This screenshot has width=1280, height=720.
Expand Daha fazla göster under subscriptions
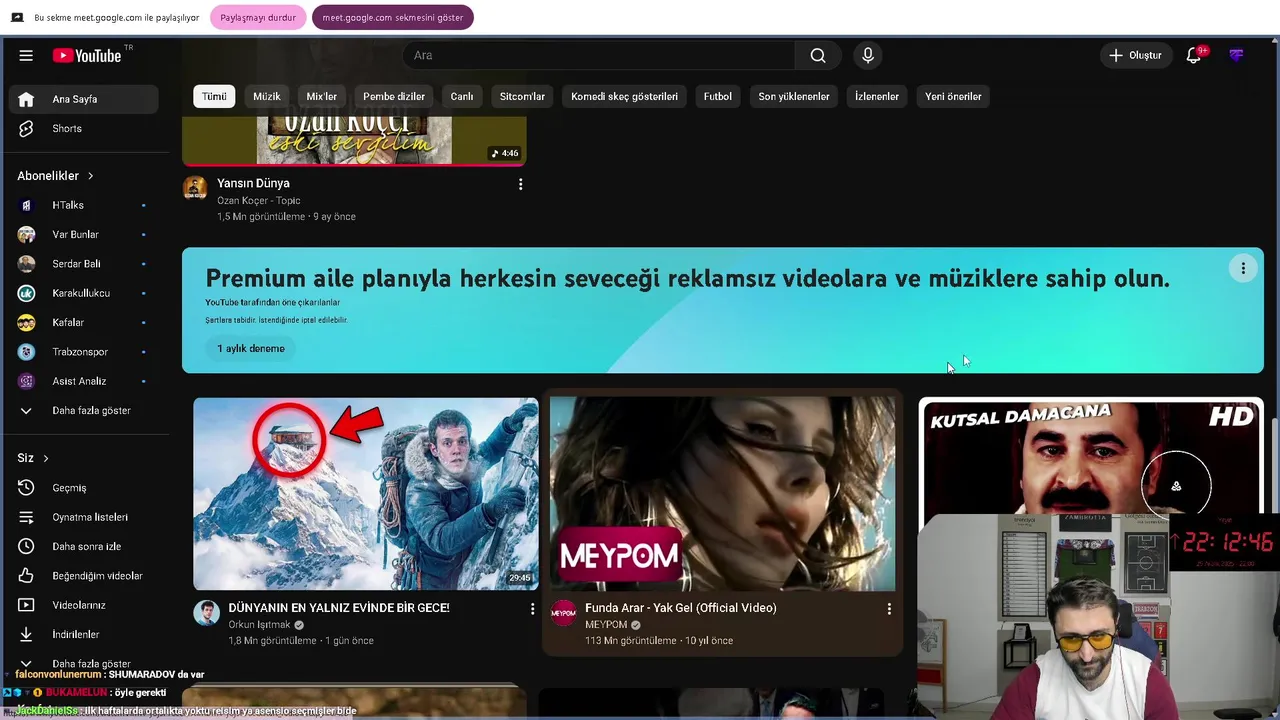coord(84,410)
